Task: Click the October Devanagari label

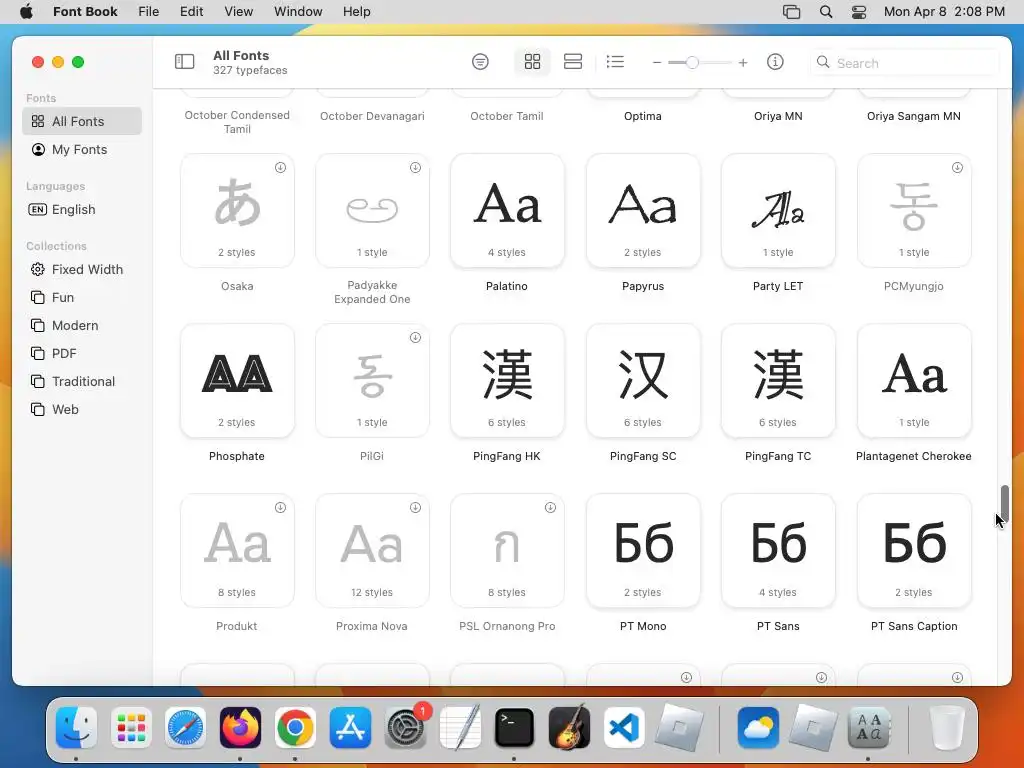Action: [372, 116]
